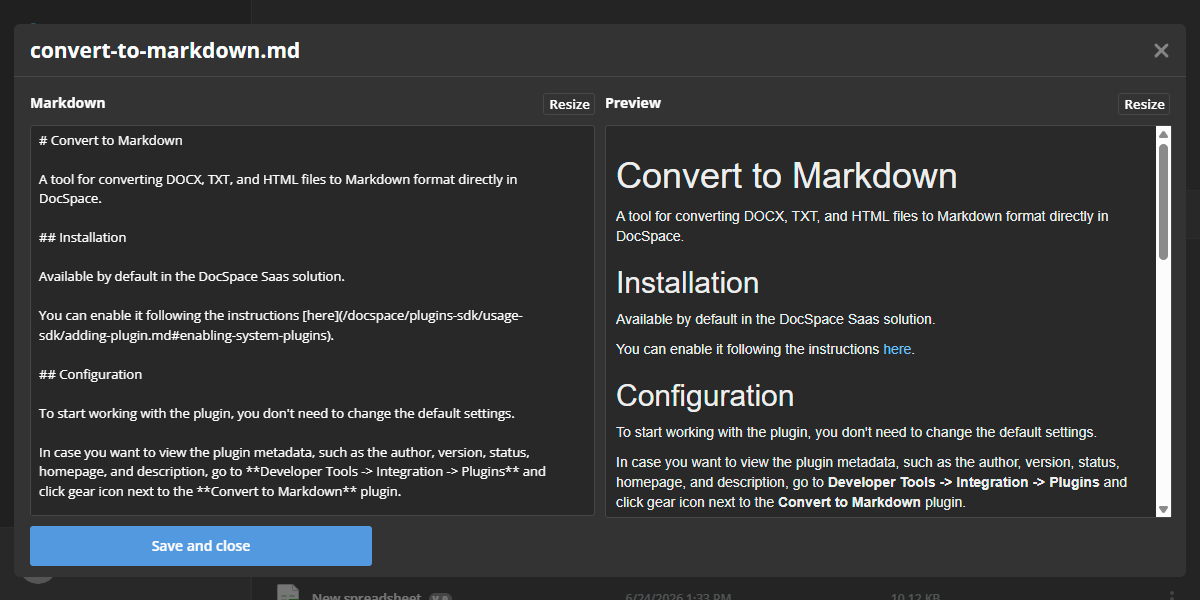The height and width of the screenshot is (600, 1200).
Task: Click the '[here](/docspace/plugins-sdk/usage-' line in Markdown editor
Action: 281,315
